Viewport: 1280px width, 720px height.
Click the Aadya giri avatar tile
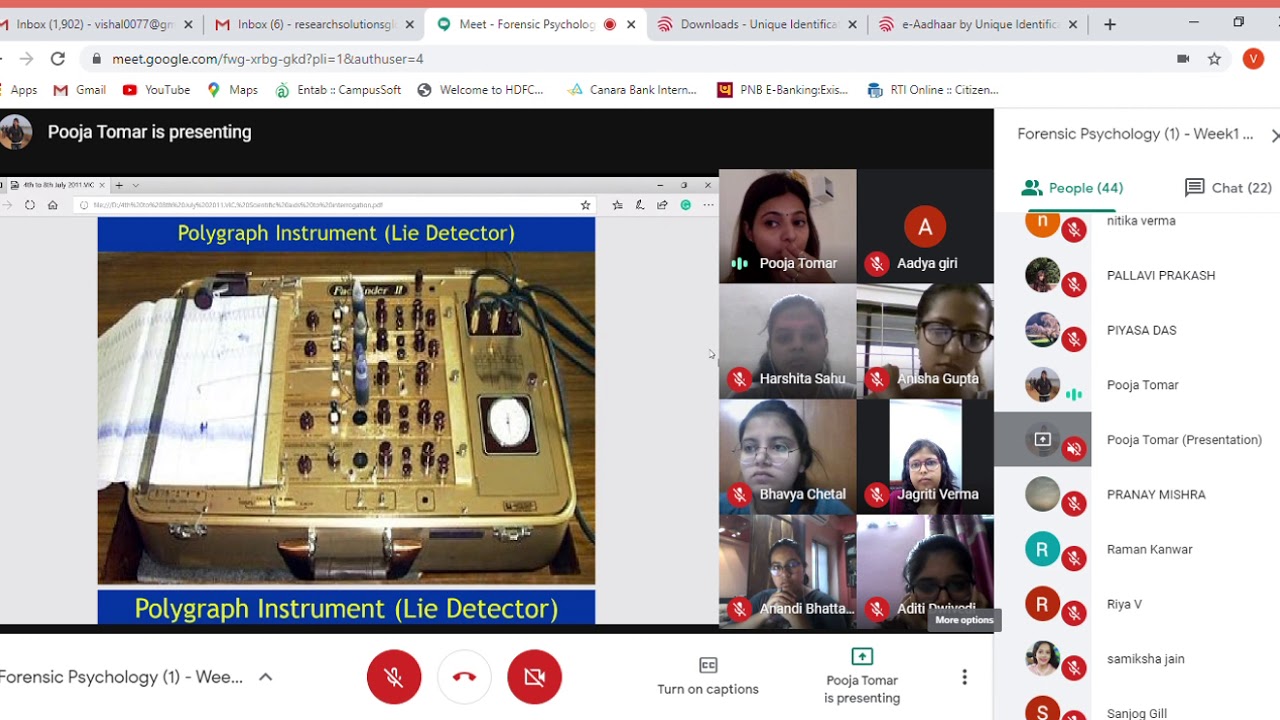point(925,226)
